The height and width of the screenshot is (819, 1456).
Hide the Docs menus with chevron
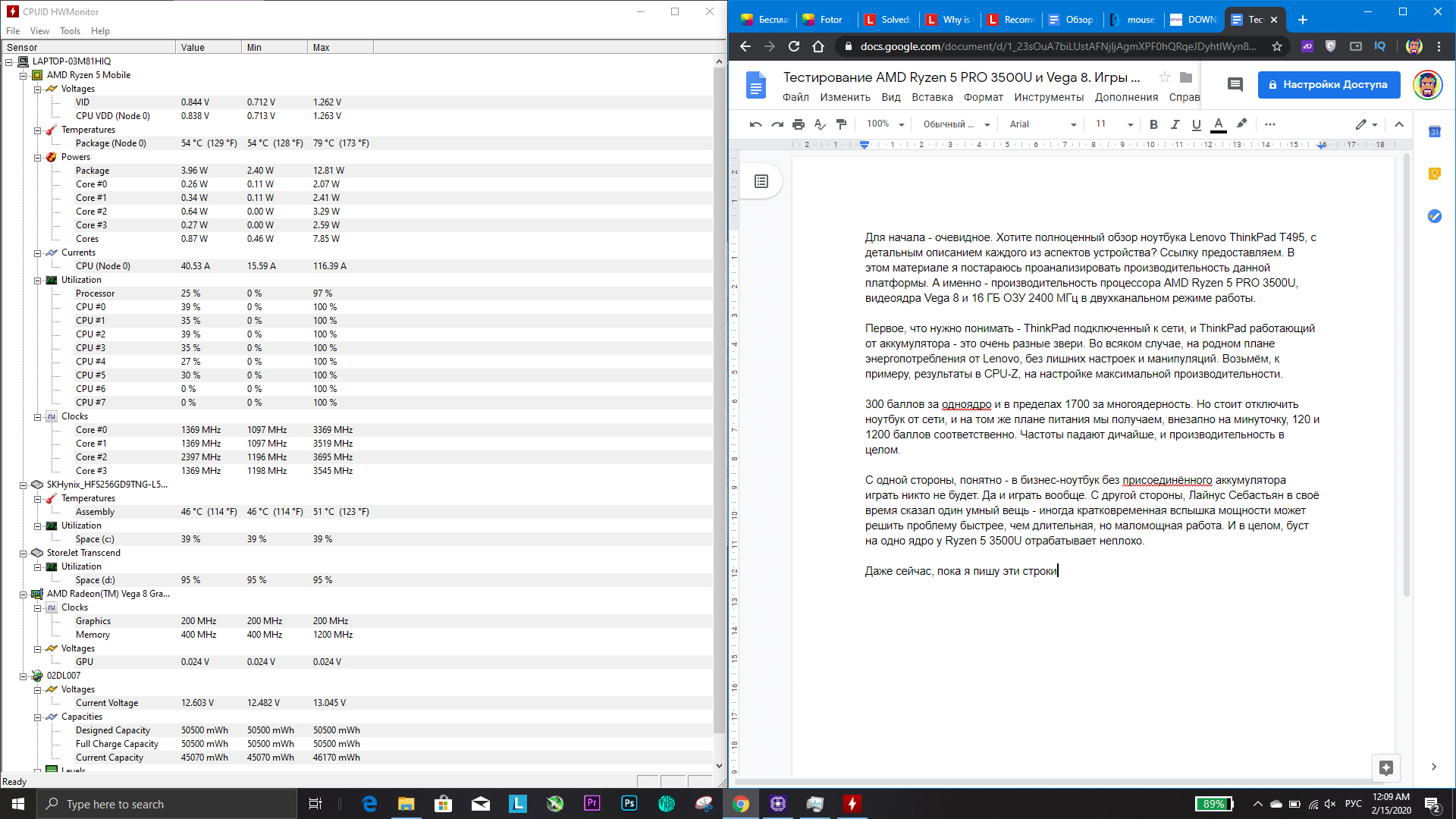coord(1399,124)
